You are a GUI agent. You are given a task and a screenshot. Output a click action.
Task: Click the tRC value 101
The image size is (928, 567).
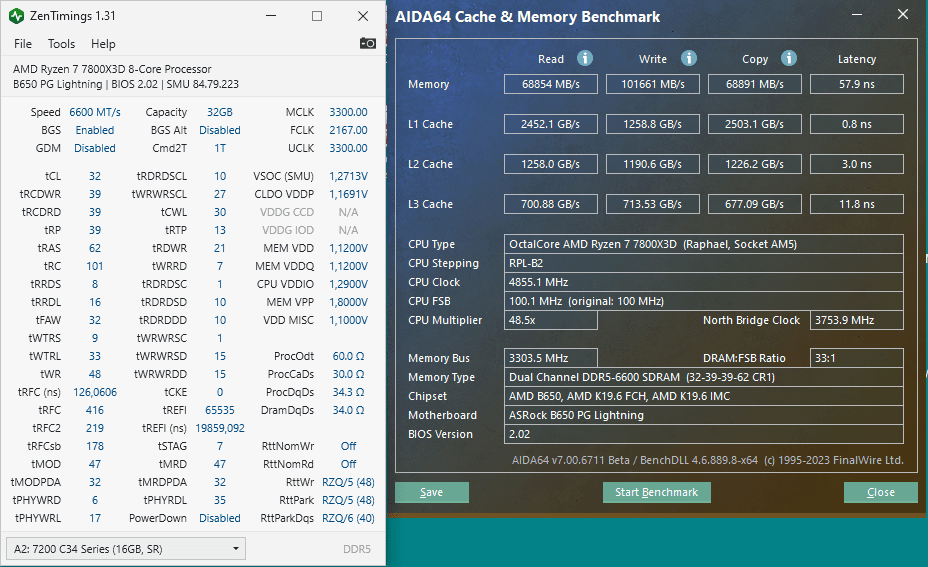pos(95,266)
